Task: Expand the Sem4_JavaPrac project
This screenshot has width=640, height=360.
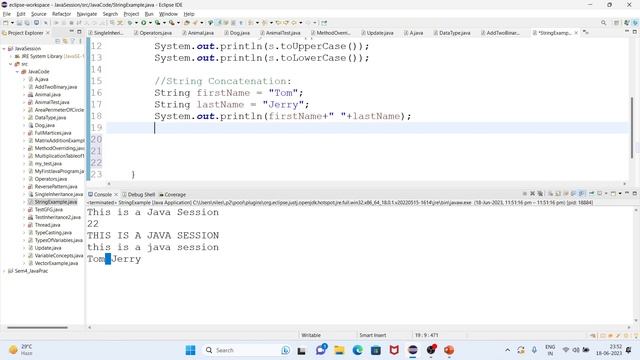Action: click(4, 271)
